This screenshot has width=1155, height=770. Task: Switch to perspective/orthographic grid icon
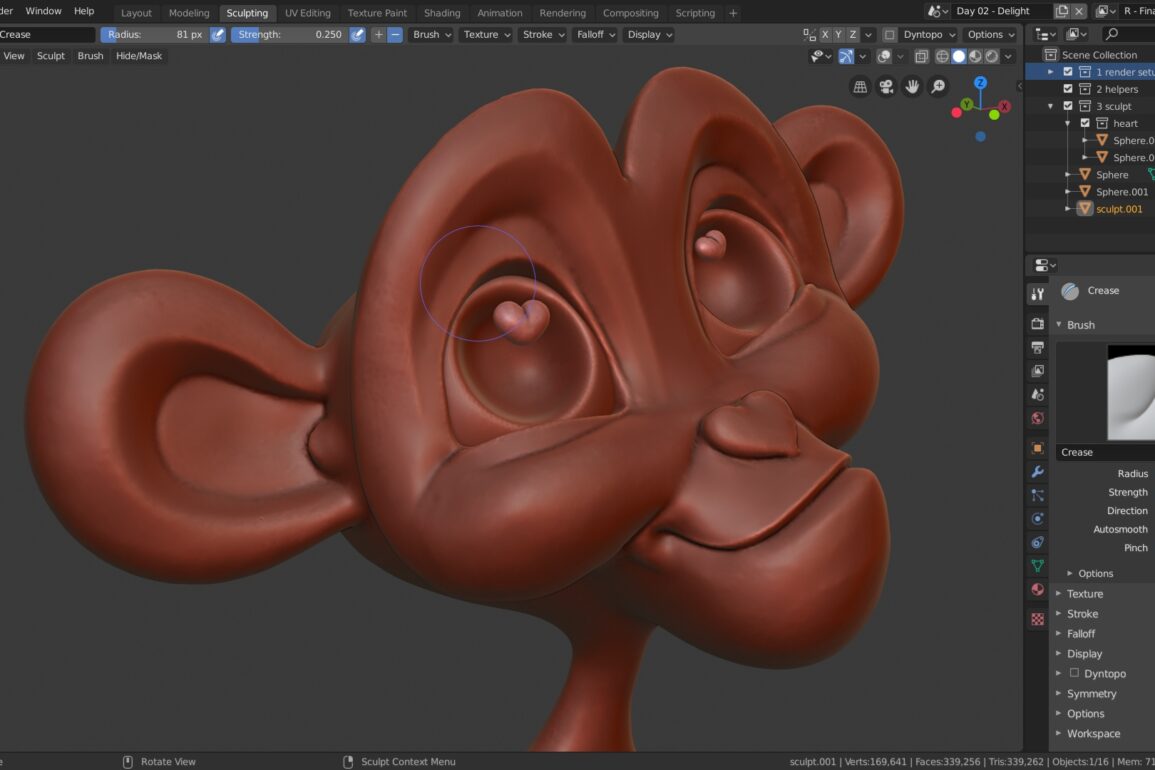click(860, 87)
